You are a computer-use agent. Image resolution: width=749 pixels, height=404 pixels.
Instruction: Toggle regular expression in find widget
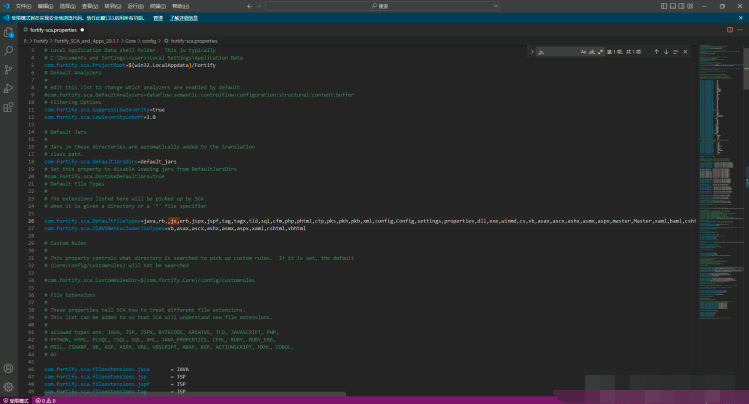pos(600,52)
